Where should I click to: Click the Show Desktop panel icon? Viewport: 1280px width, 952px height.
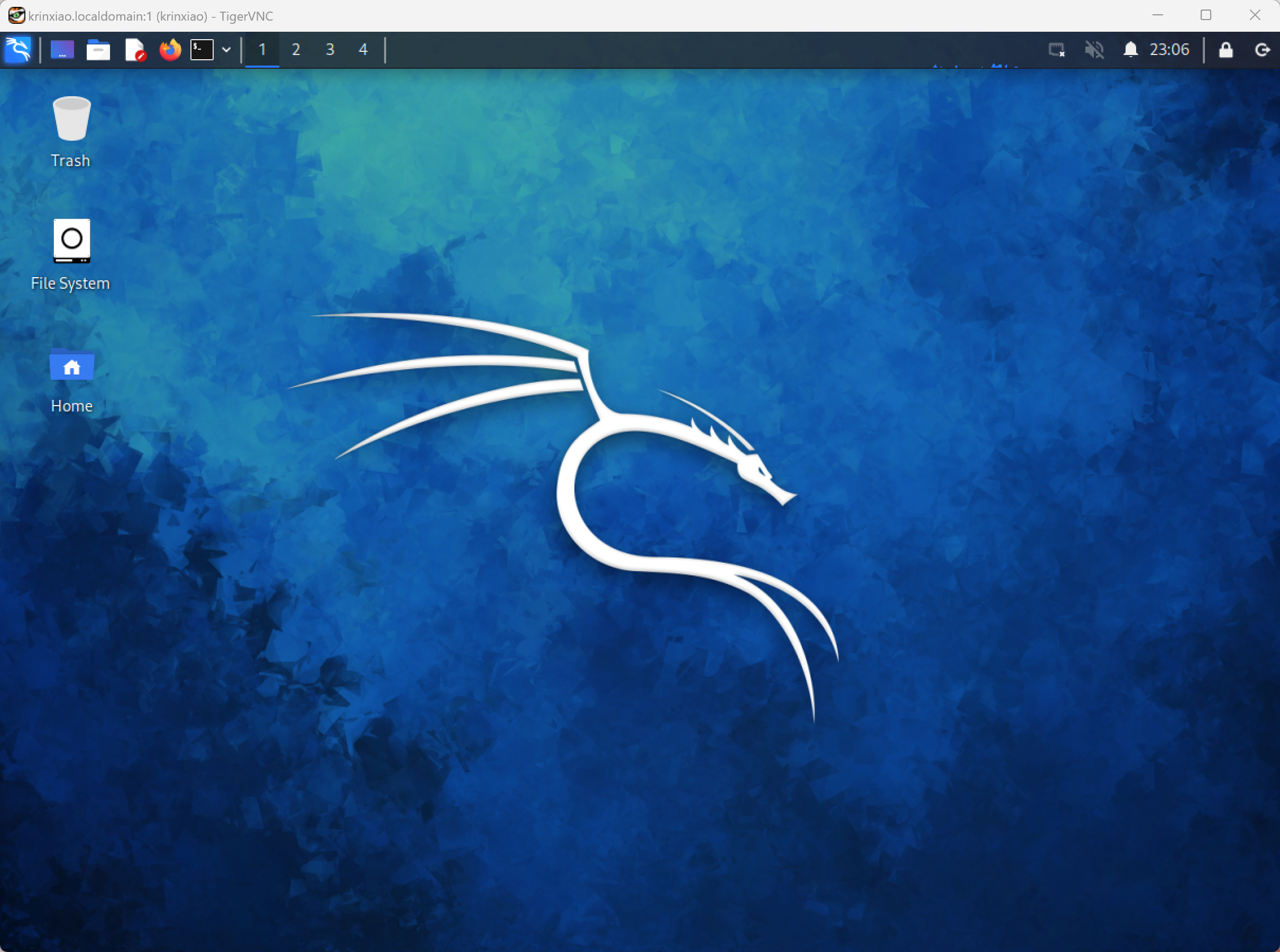tap(62, 50)
